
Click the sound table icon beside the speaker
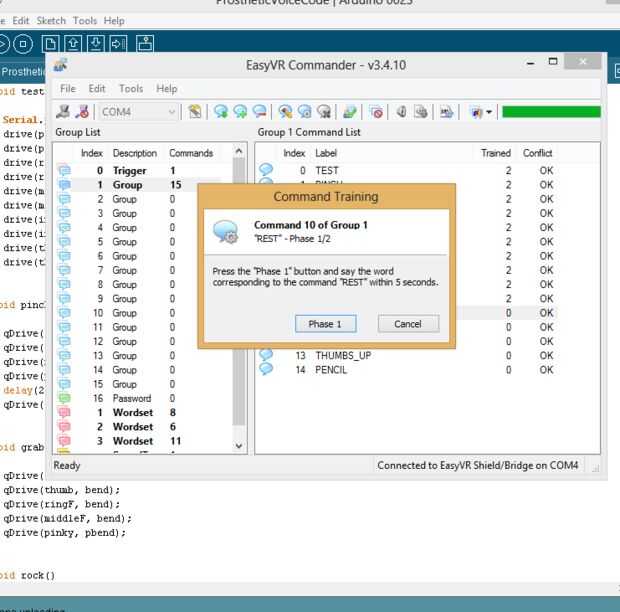[421, 112]
